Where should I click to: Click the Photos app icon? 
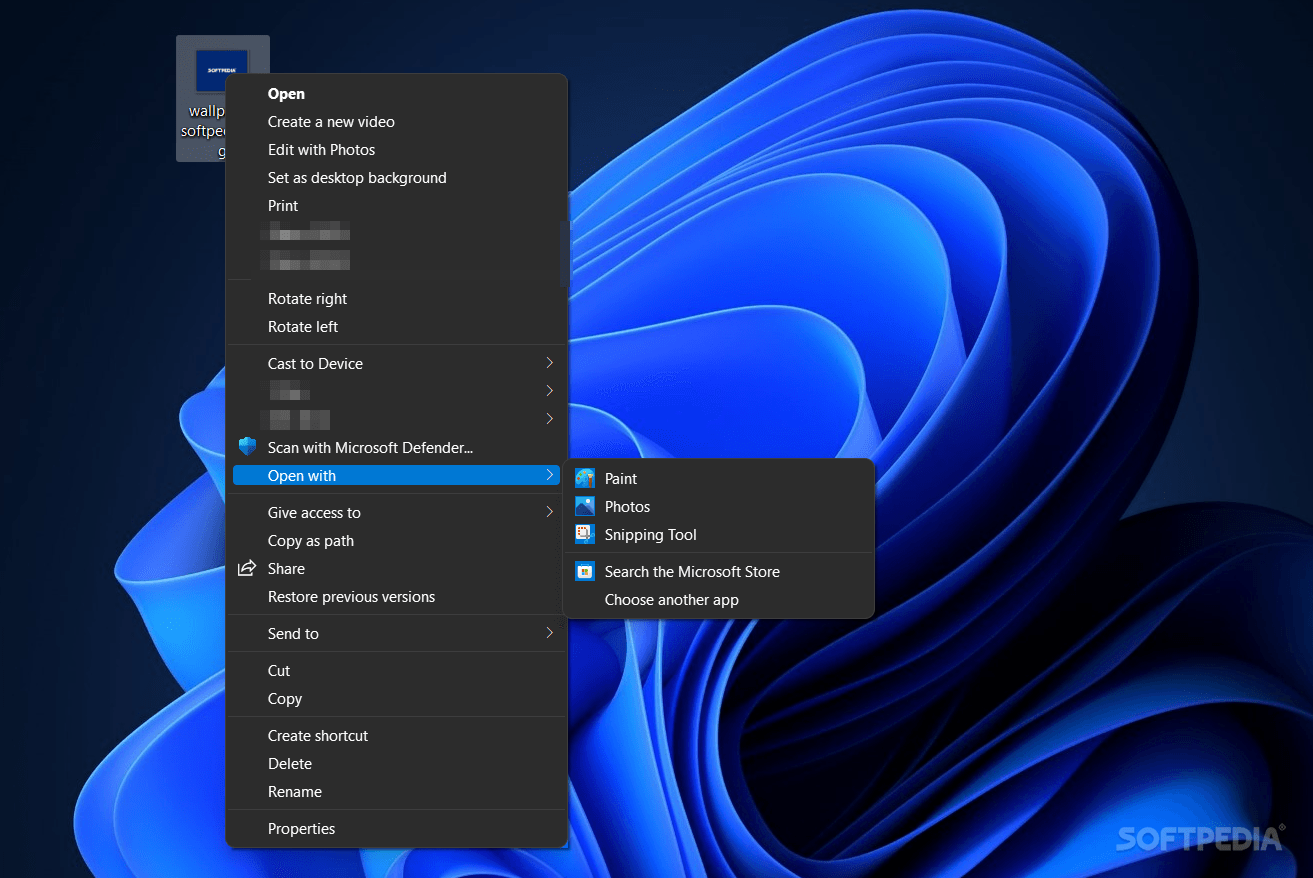tap(585, 506)
